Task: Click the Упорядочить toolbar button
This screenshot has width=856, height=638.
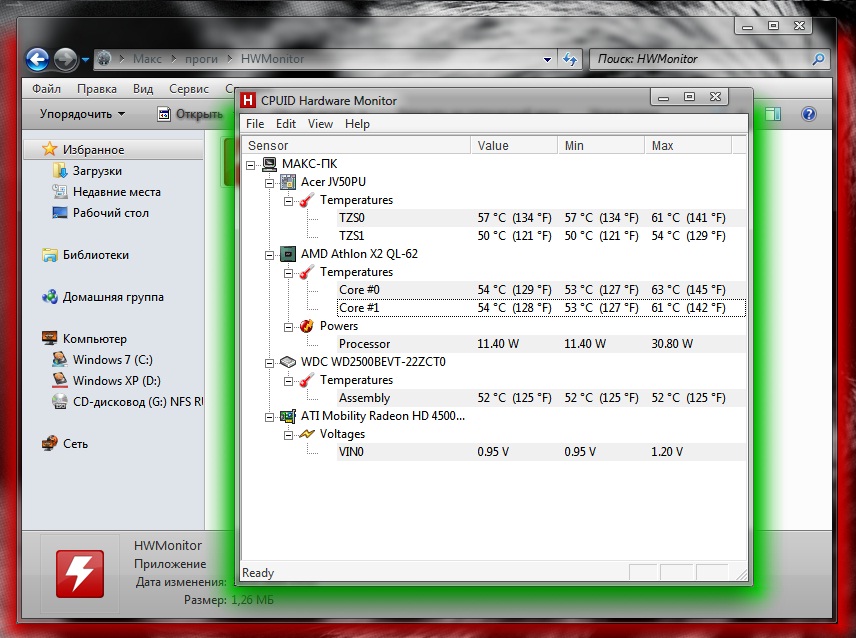Action: (x=82, y=114)
